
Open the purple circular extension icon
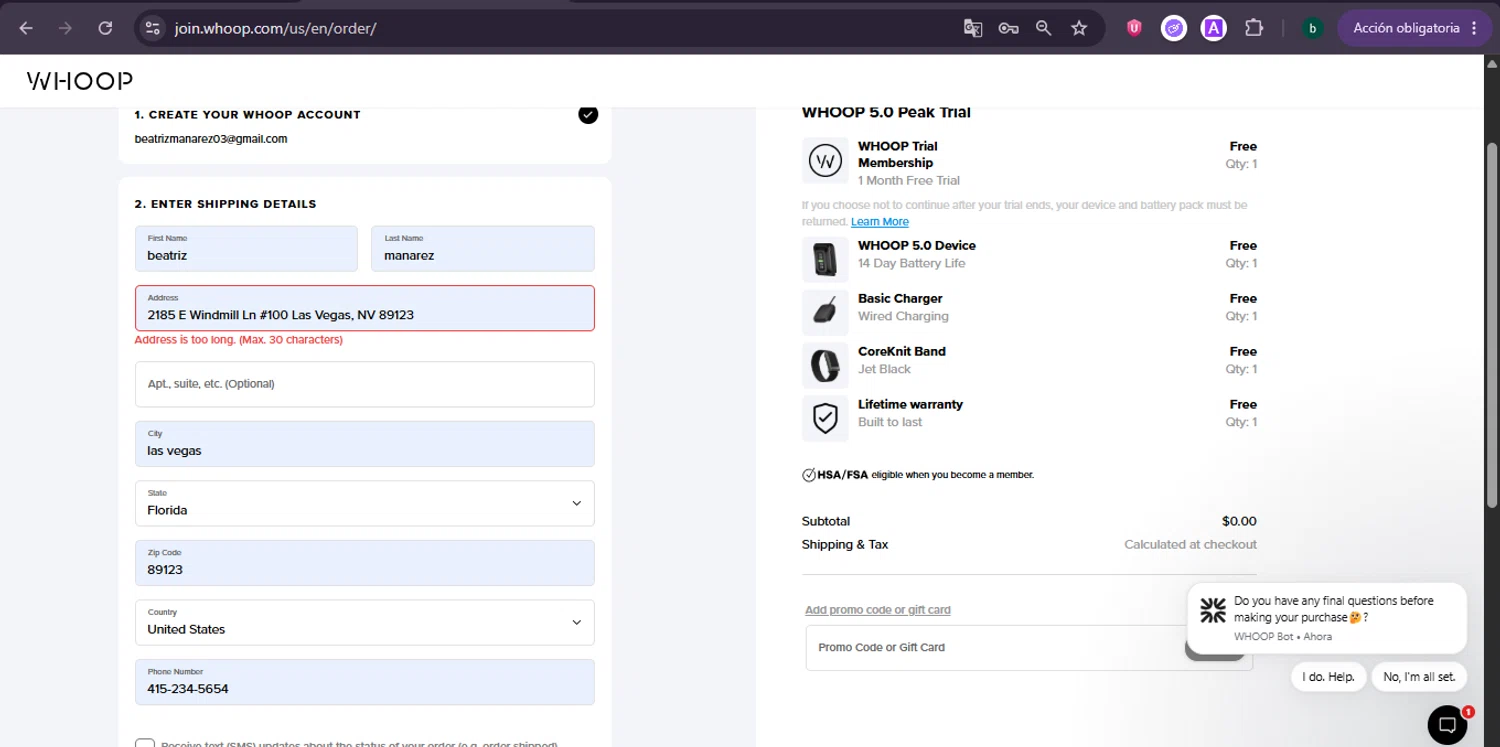1174,28
